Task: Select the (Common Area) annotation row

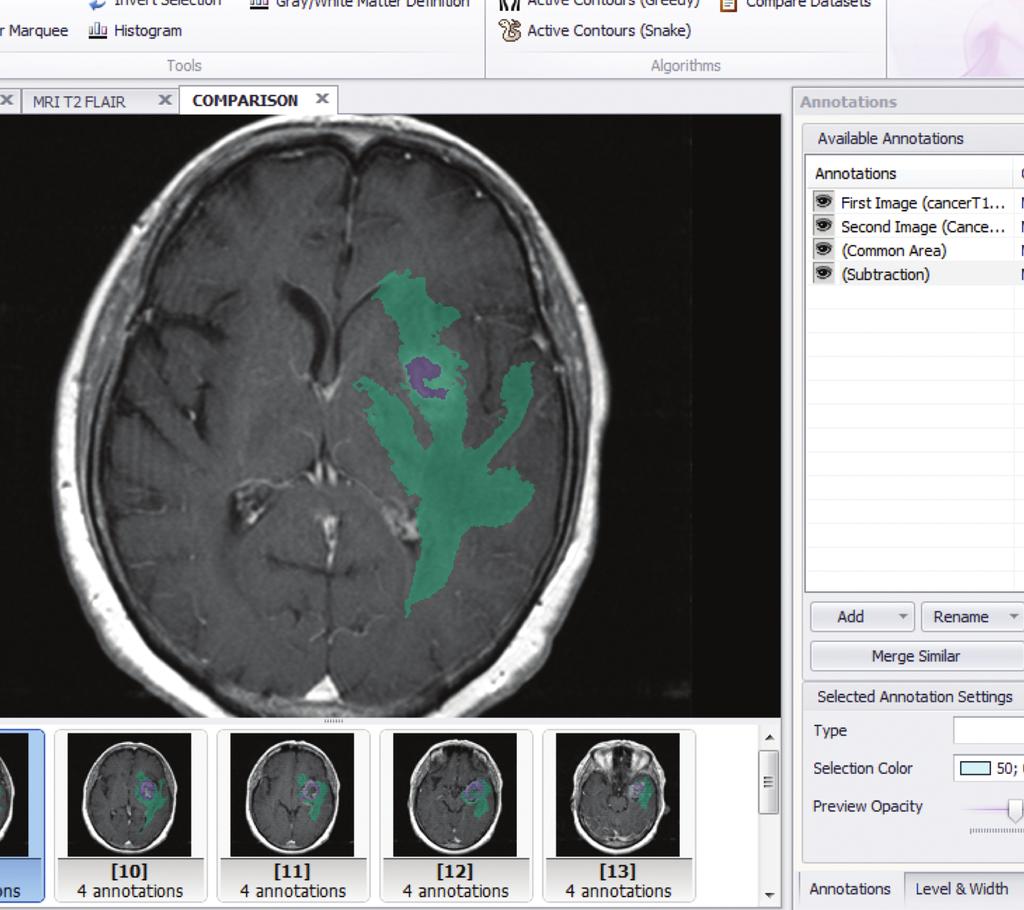Action: tap(915, 250)
